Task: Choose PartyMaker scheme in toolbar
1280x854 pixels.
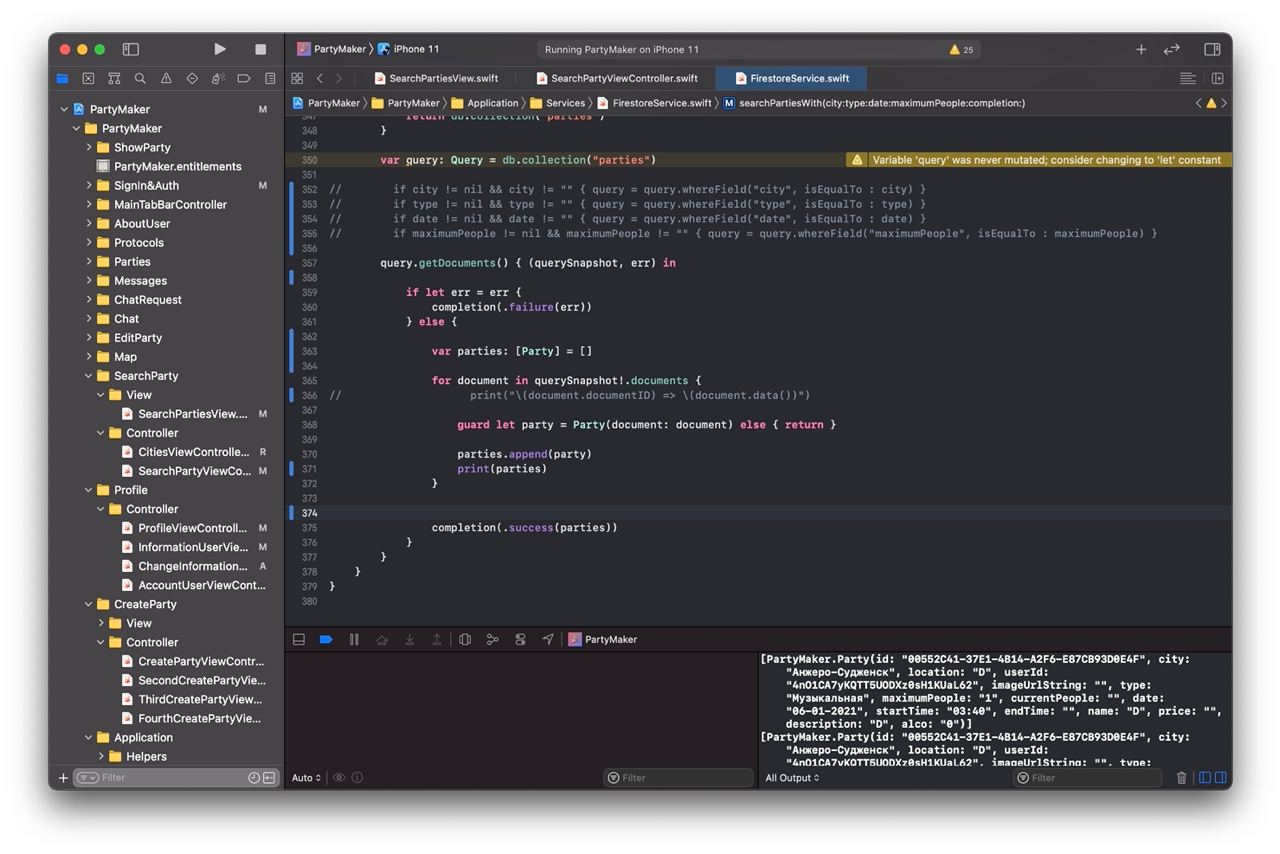Action: [x=332, y=49]
